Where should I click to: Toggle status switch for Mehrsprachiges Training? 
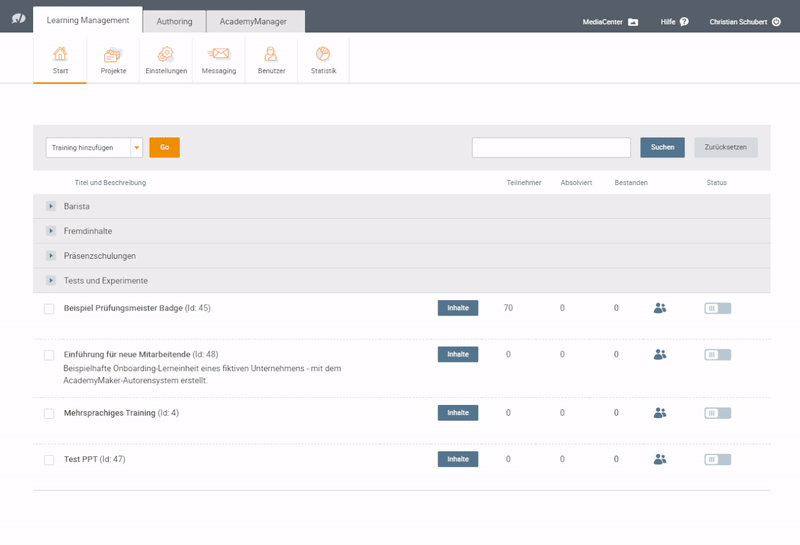point(717,413)
